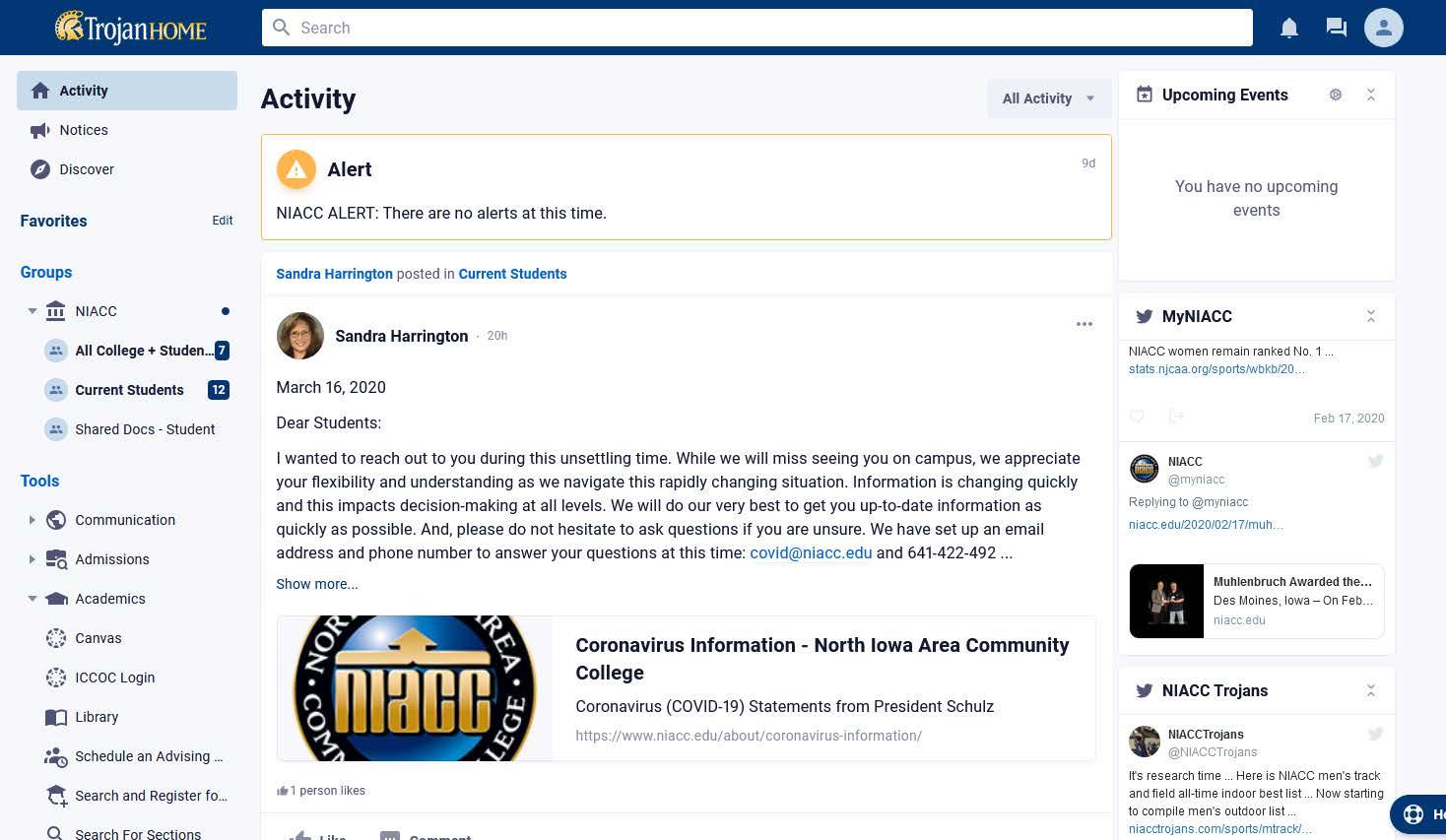Click the ICCOC Login icon
Viewport: 1446px width, 840px height.
pyautogui.click(x=56, y=678)
